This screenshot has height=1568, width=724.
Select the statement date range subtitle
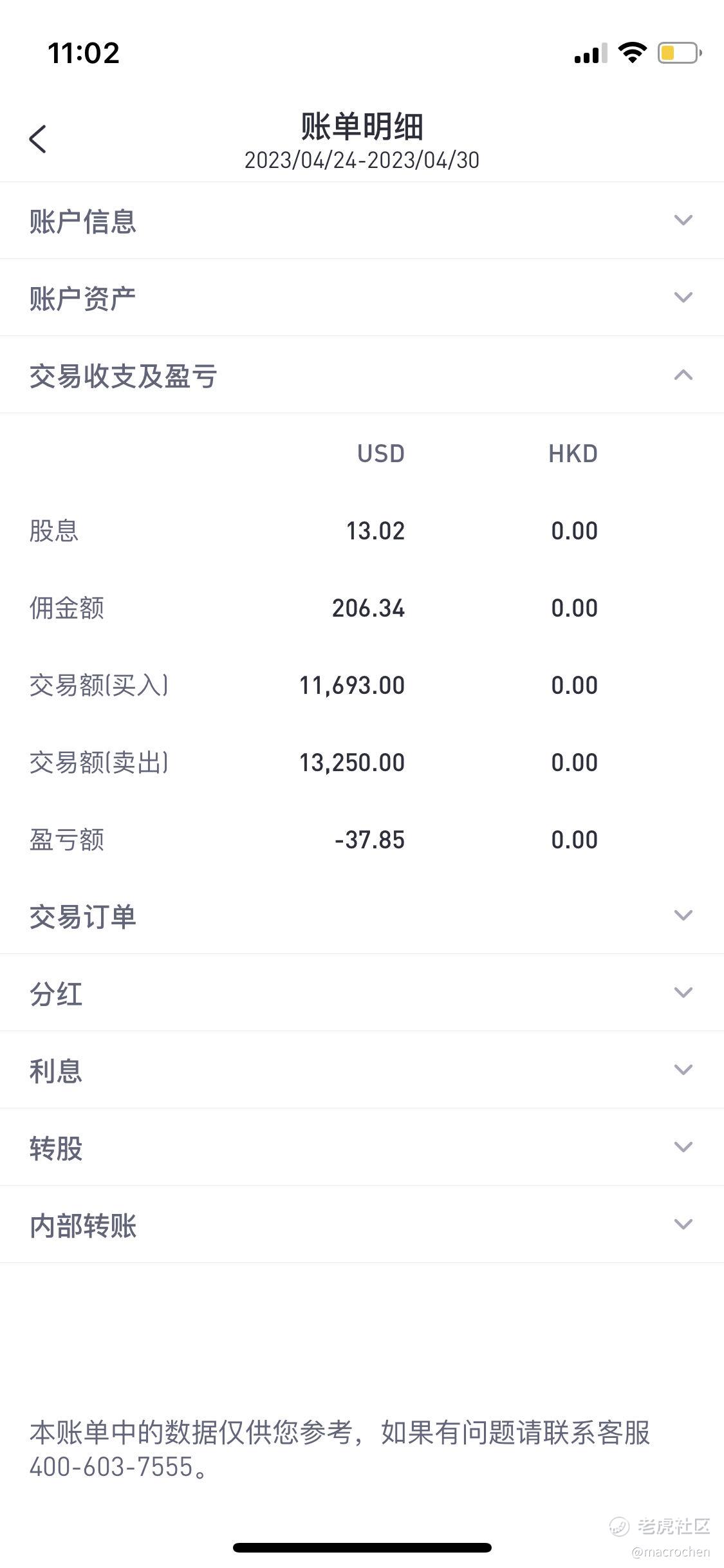(362, 160)
